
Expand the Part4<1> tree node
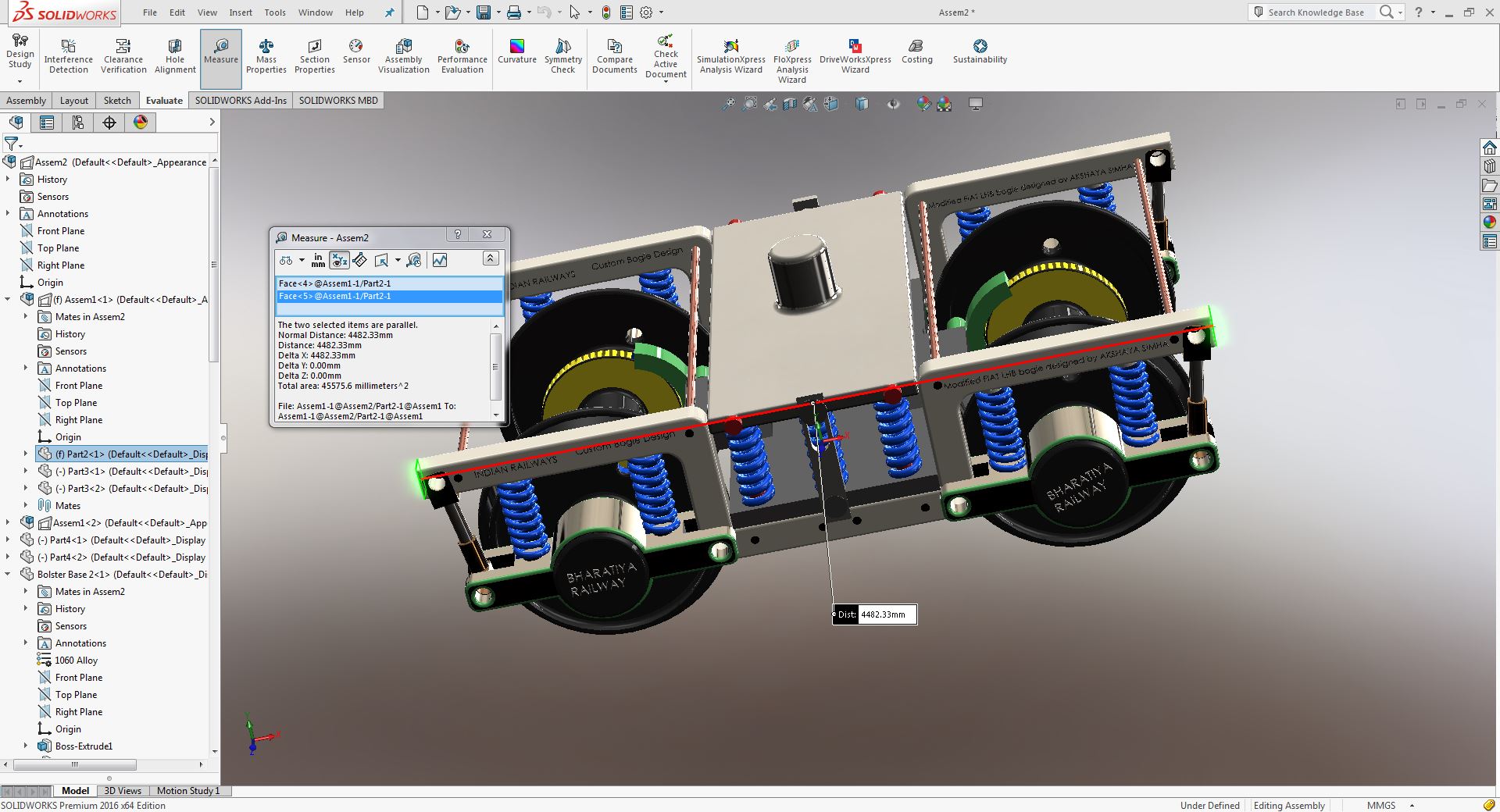pos(8,540)
